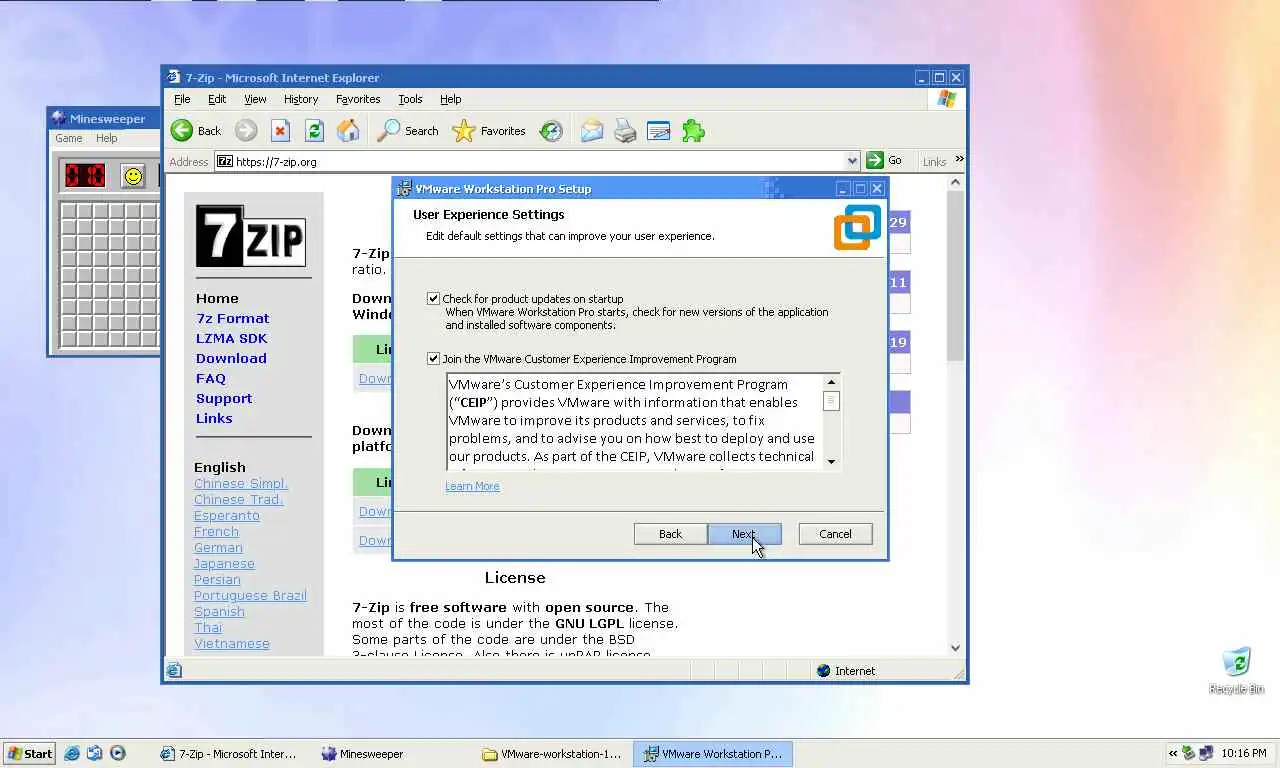
Task: Click the Refresh icon in IE toolbar
Action: tap(314, 131)
